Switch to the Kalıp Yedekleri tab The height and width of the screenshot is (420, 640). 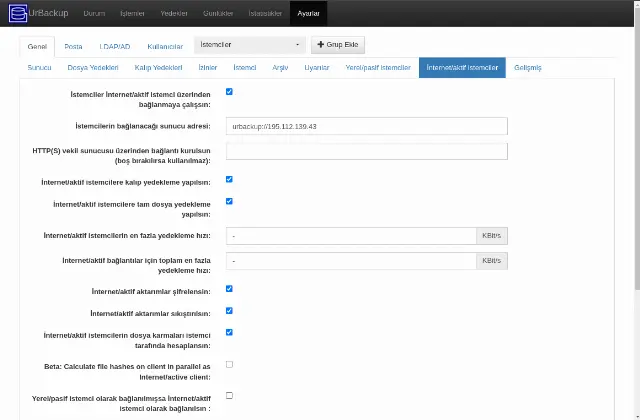(x=158, y=68)
